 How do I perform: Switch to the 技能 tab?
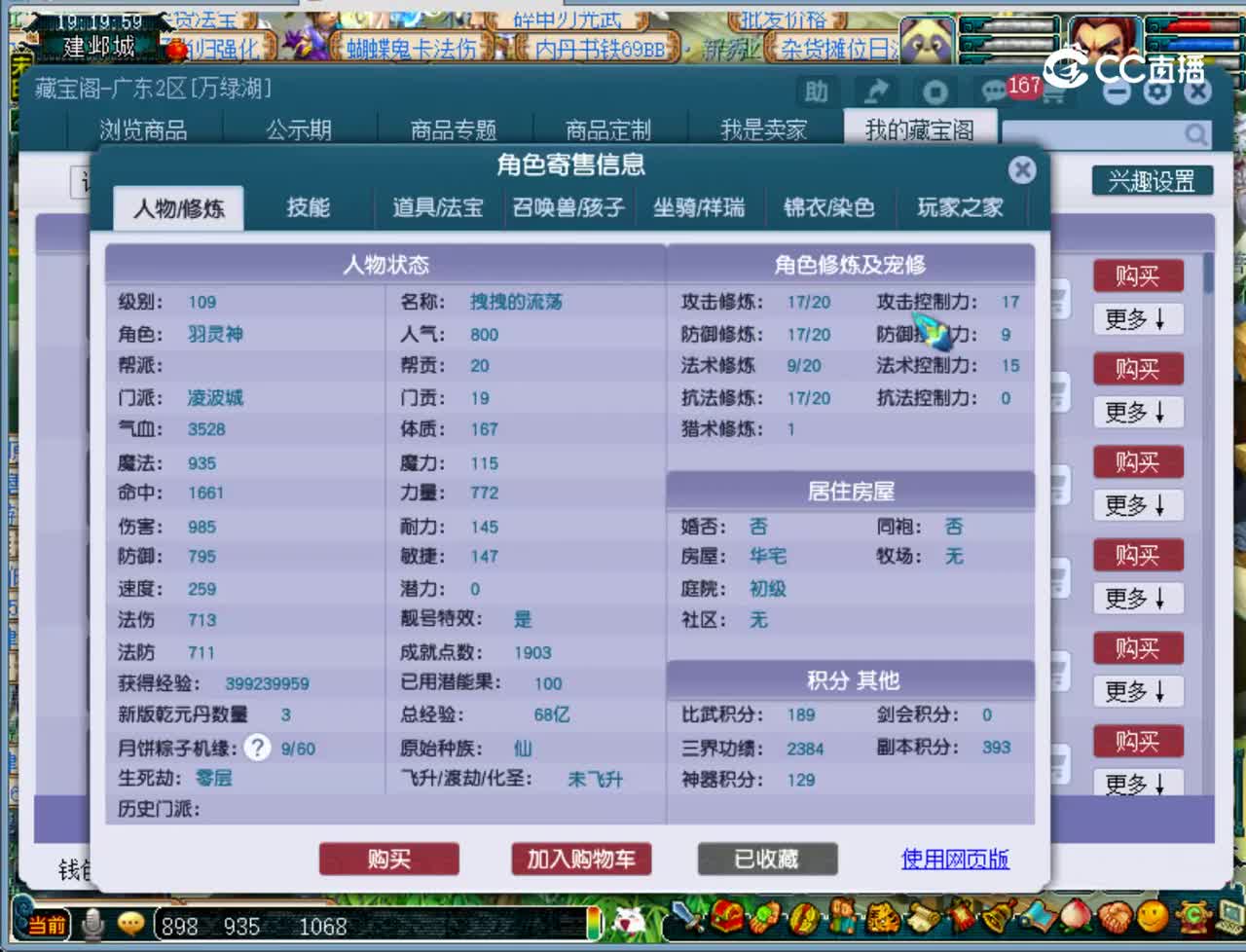[x=309, y=207]
